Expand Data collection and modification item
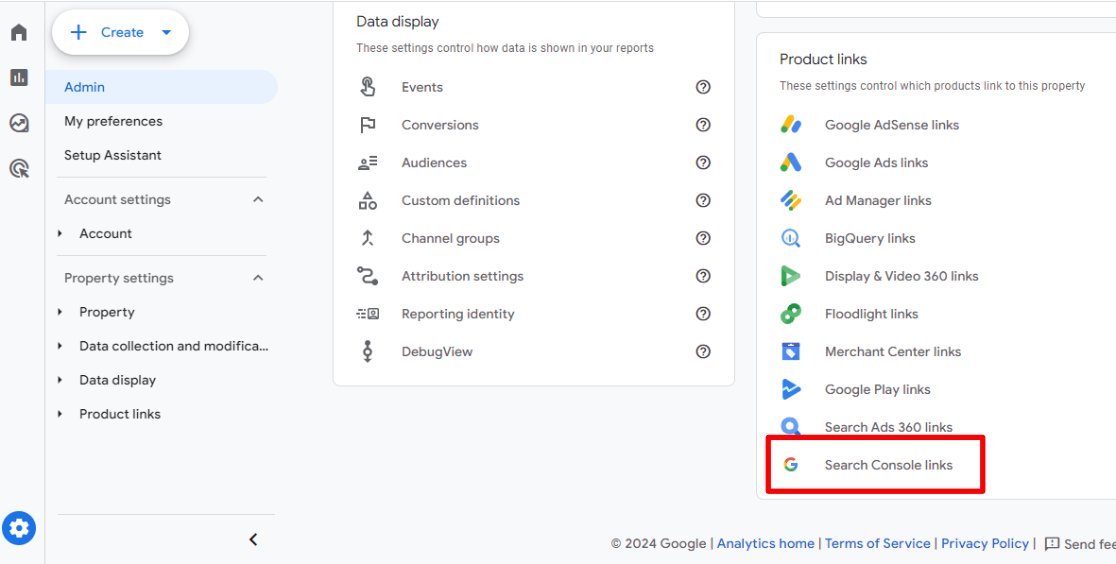This screenshot has height=564, width=1116. [60, 346]
